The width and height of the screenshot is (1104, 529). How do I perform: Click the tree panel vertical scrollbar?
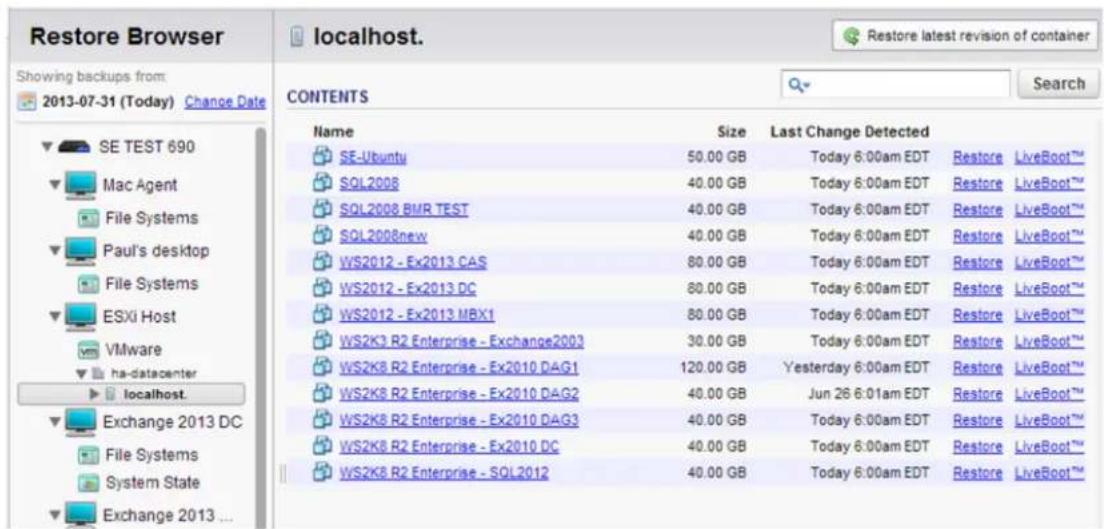261,328
